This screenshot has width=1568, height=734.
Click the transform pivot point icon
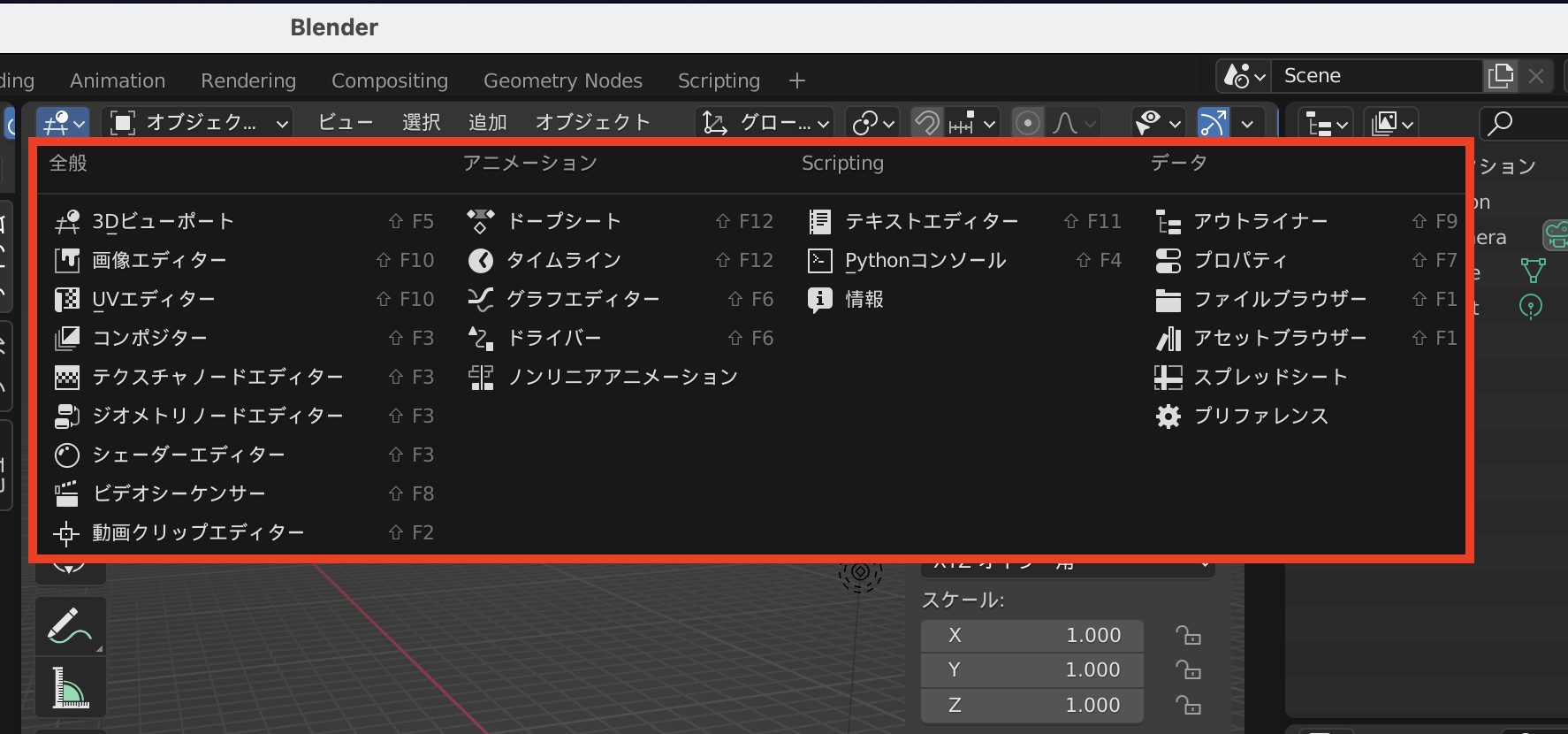click(x=873, y=123)
